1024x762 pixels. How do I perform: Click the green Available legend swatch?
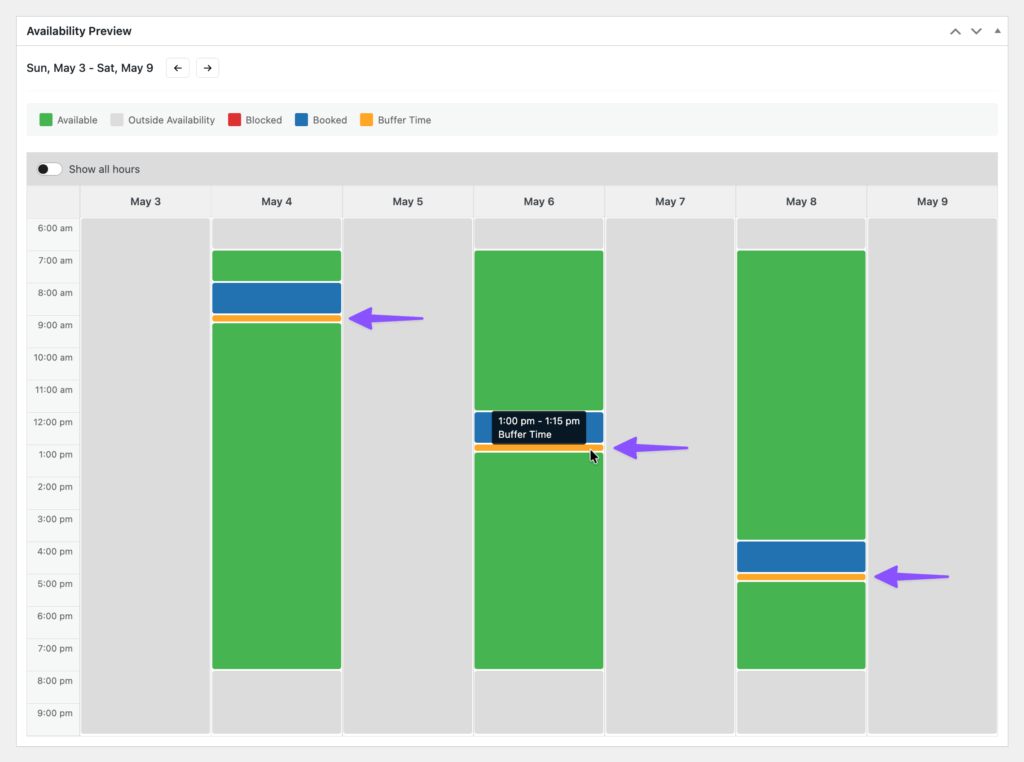46,120
